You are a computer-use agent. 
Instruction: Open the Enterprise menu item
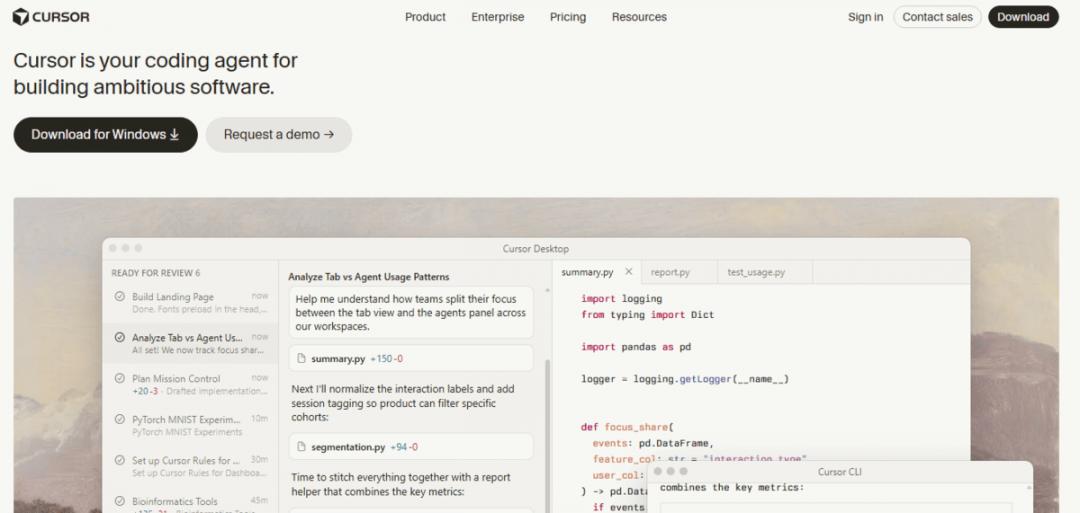497,17
